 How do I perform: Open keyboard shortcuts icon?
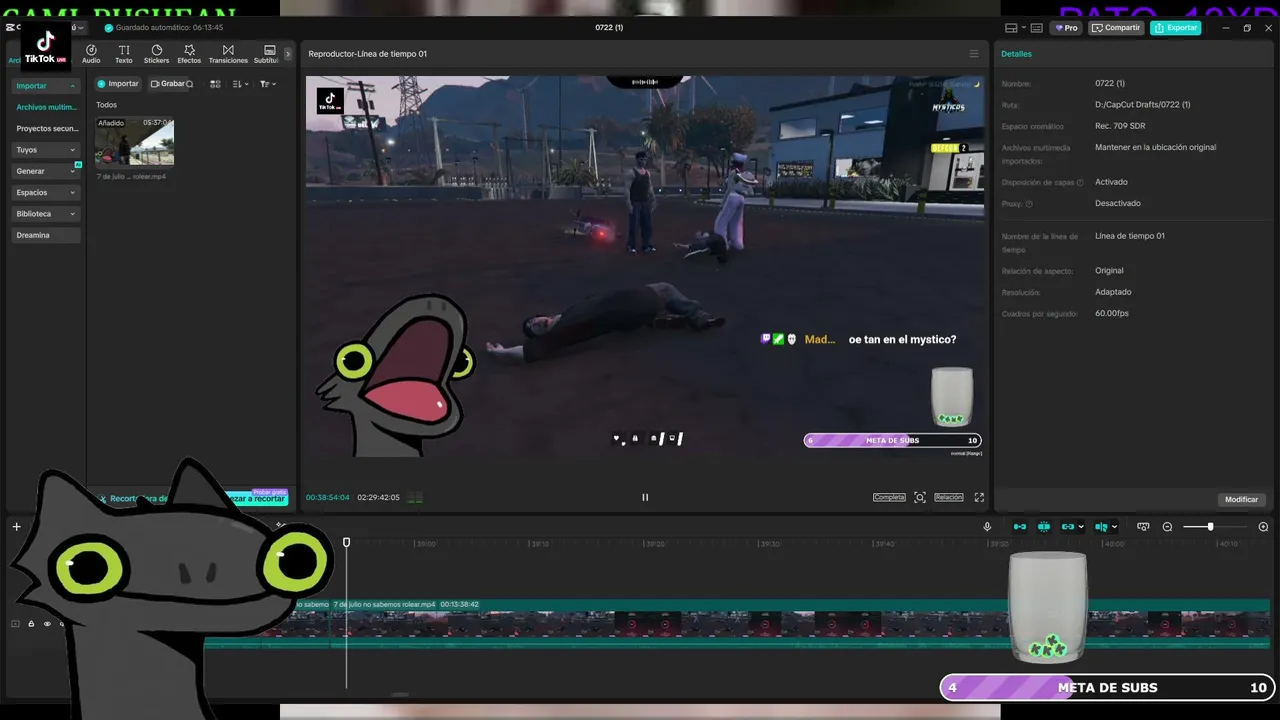(1037, 28)
